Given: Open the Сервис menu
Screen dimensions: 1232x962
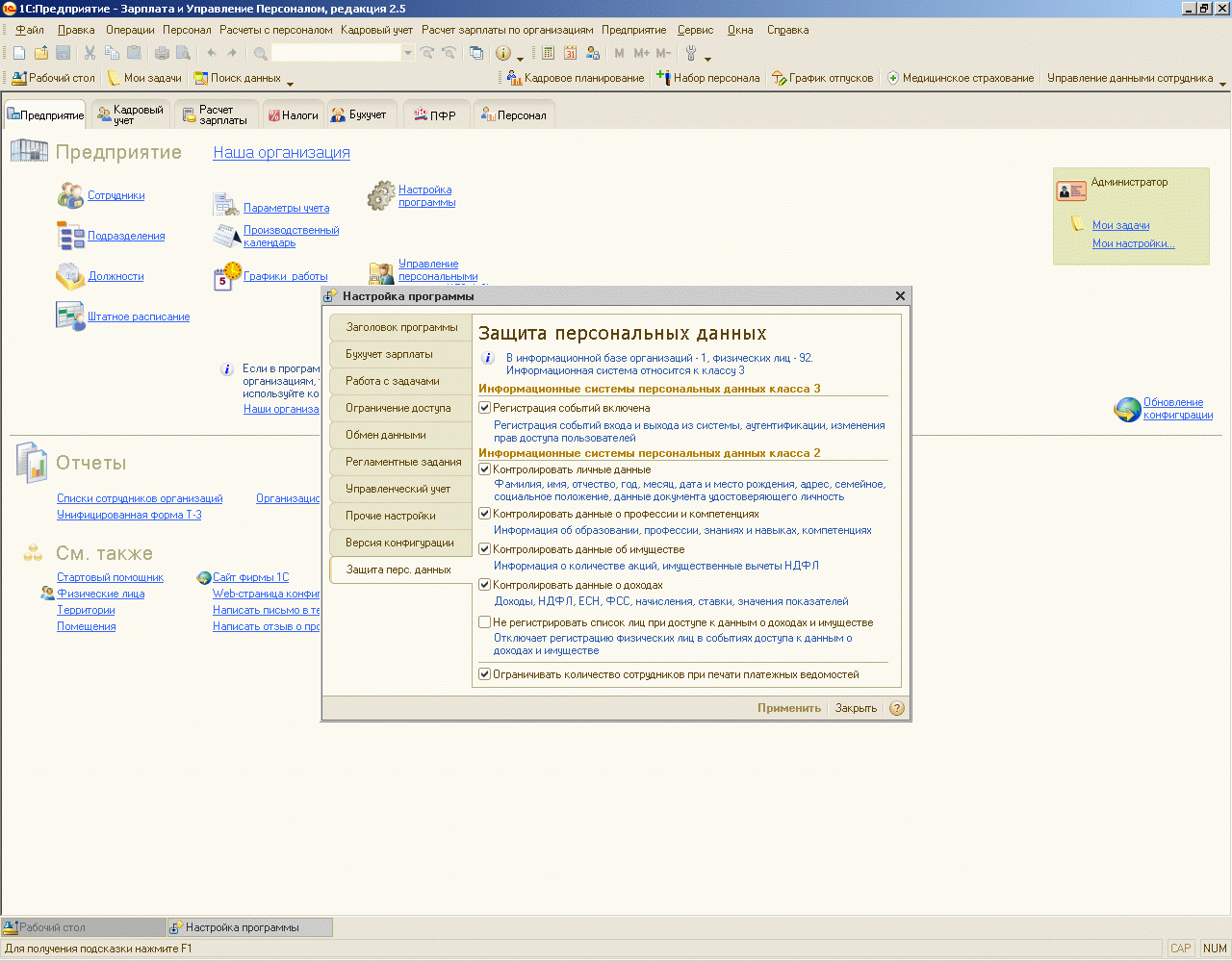Looking at the screenshot, I should pos(696,30).
